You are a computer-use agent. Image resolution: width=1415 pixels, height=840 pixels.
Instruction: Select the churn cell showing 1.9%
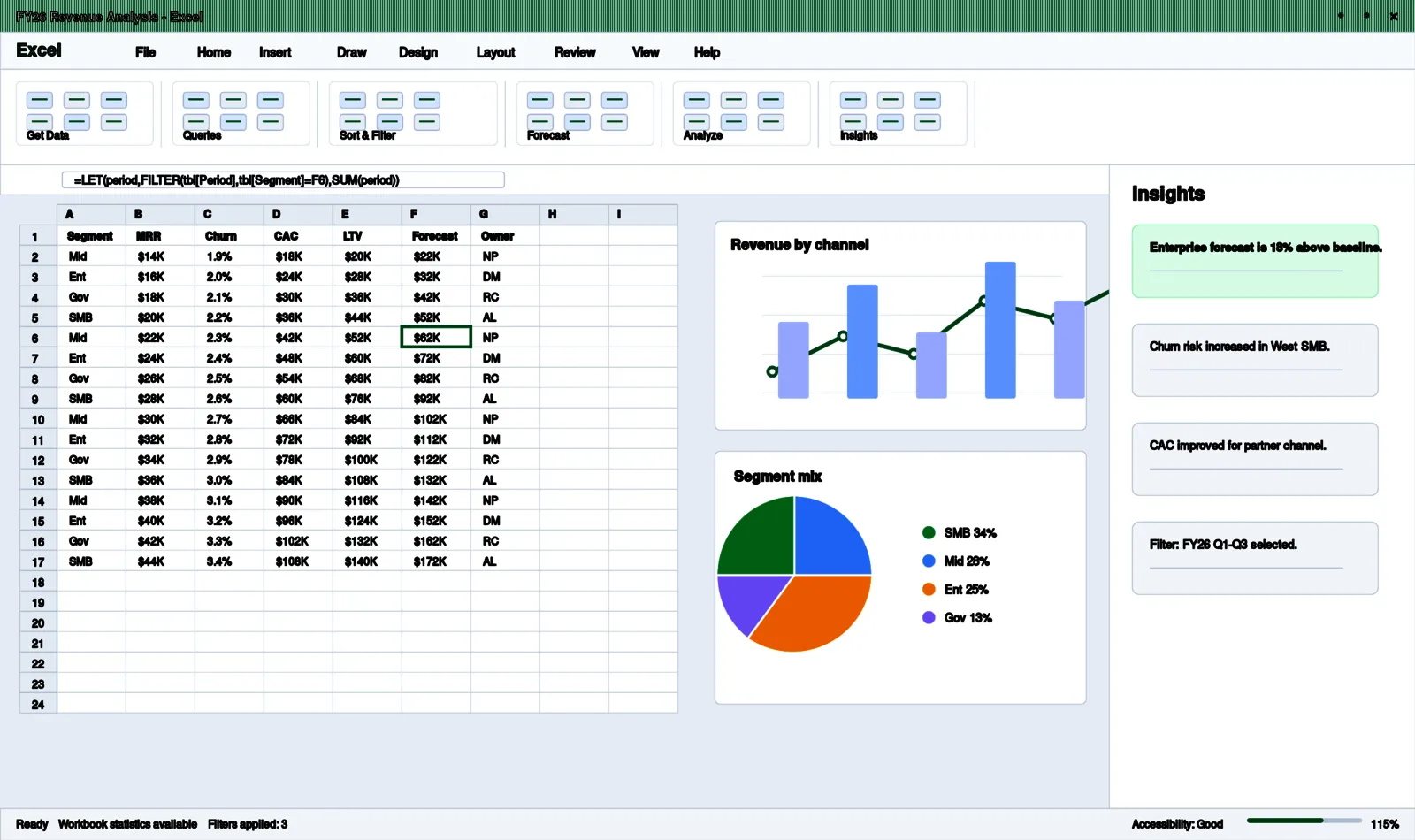(229, 256)
